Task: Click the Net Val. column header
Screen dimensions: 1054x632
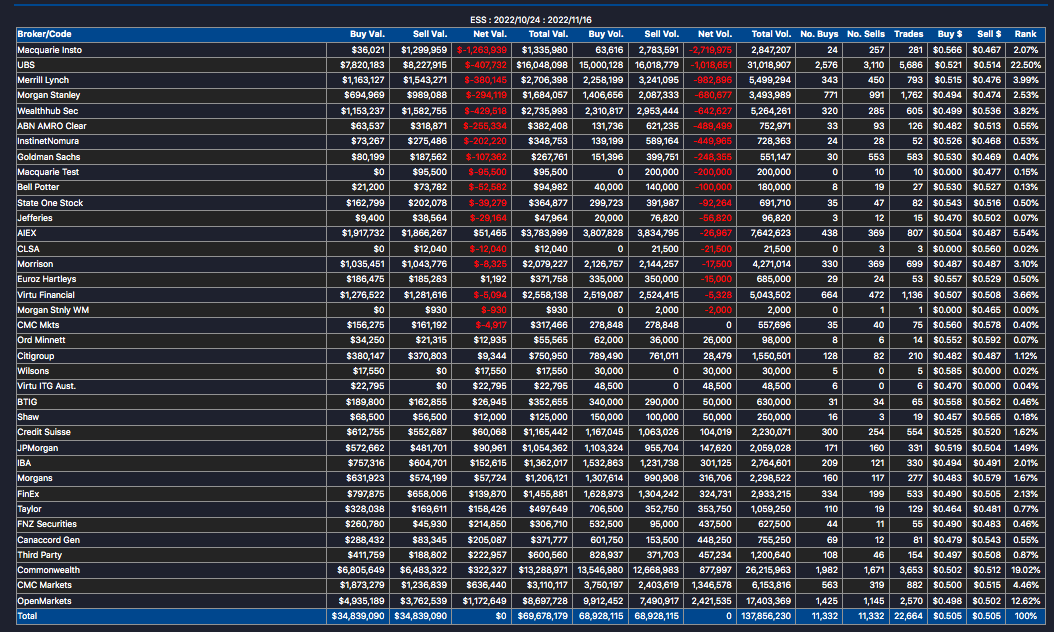Action: point(490,34)
